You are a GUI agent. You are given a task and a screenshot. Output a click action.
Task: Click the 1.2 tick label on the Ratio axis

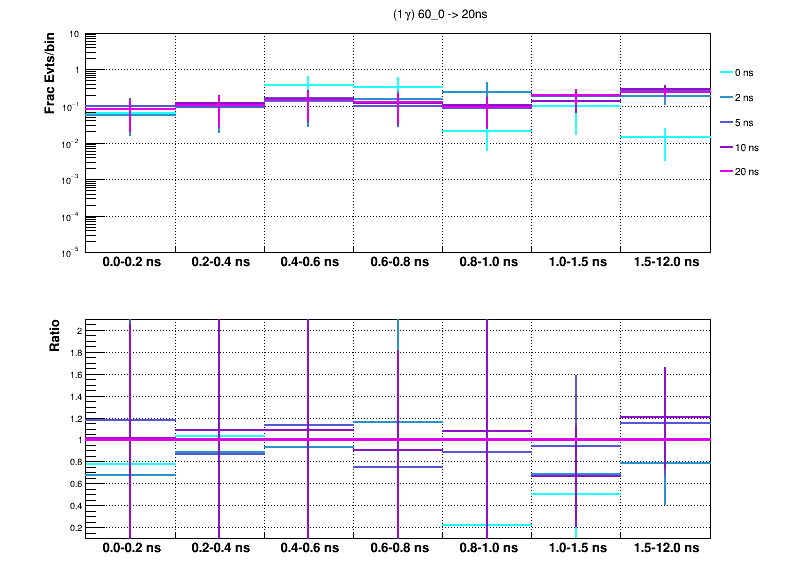click(x=73, y=418)
